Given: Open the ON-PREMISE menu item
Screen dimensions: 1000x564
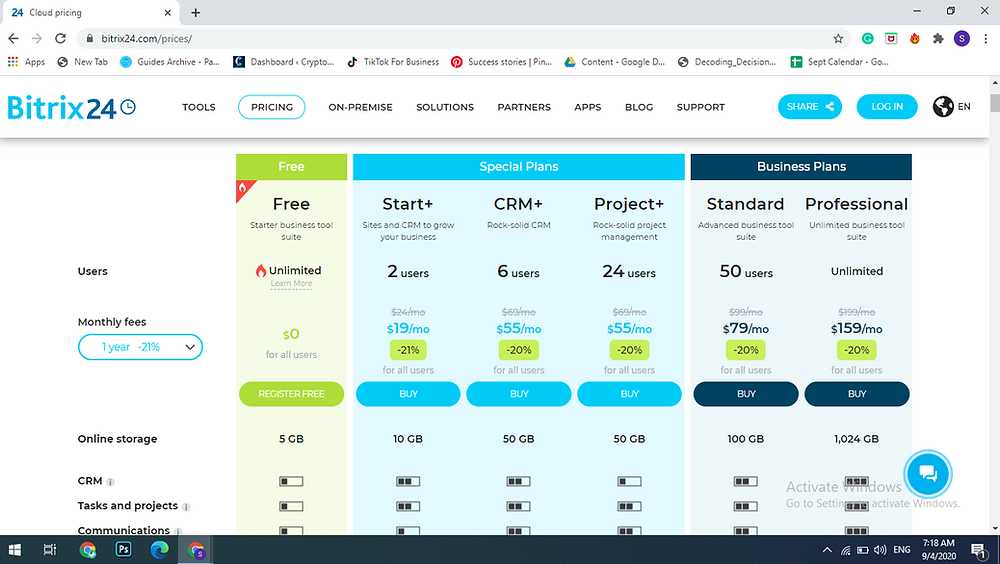Looking at the screenshot, I should click(x=360, y=107).
